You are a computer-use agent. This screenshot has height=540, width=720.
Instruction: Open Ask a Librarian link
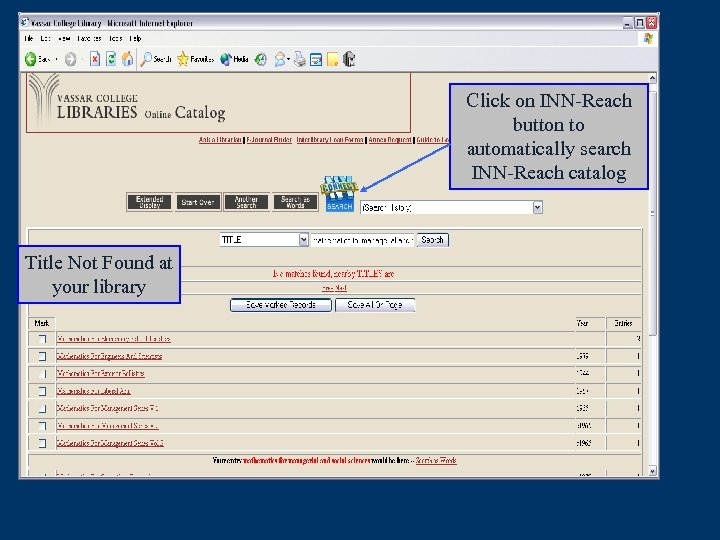click(x=220, y=140)
